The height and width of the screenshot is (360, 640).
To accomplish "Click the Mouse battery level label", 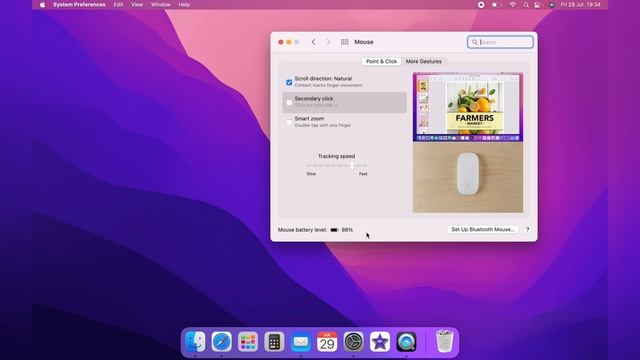I will pyautogui.click(x=302, y=230).
